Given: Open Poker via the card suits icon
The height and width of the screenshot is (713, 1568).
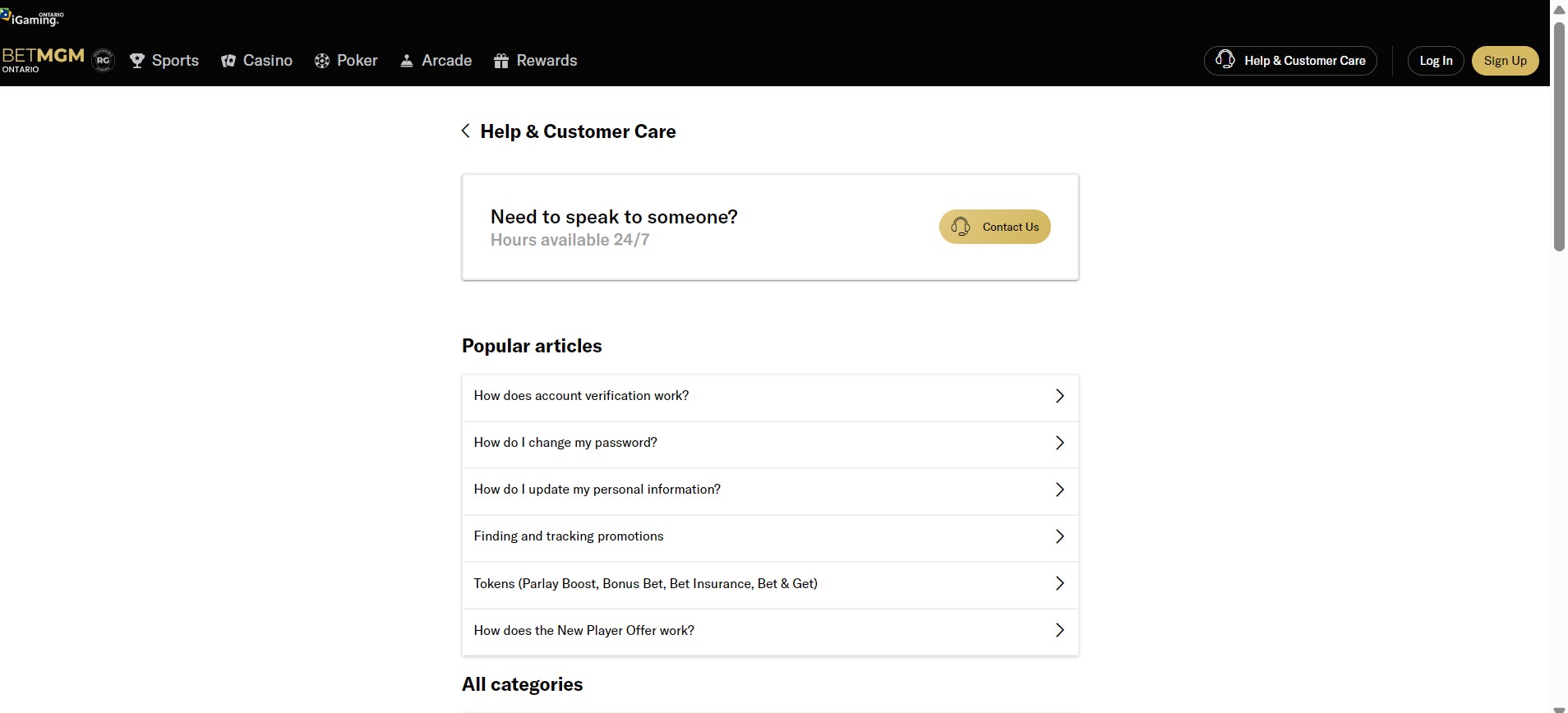Looking at the screenshot, I should pyautogui.click(x=322, y=60).
